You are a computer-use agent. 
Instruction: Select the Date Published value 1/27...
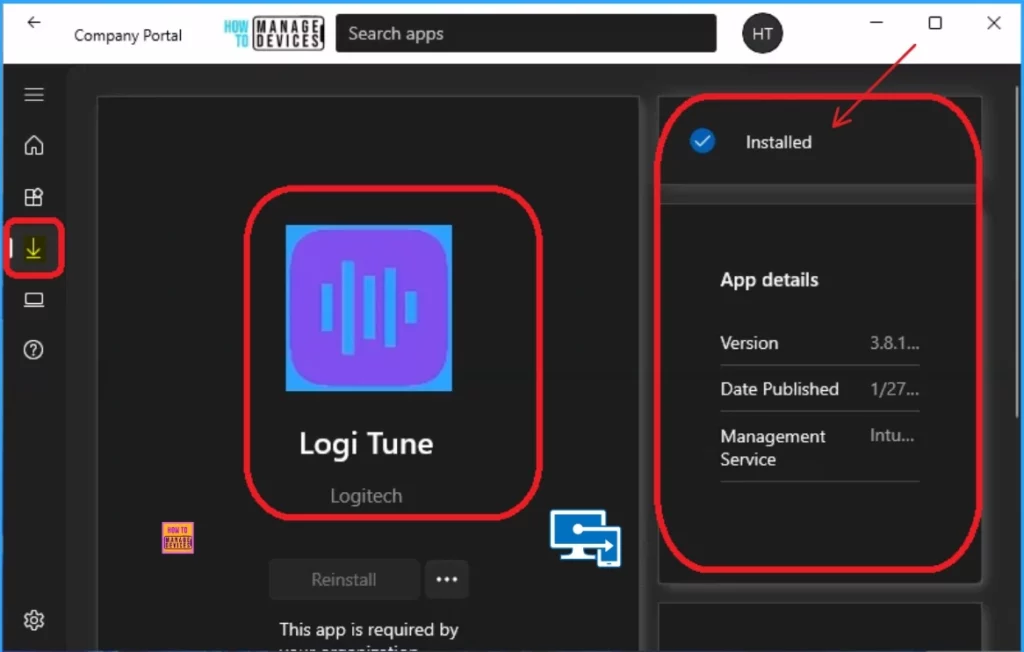click(894, 389)
